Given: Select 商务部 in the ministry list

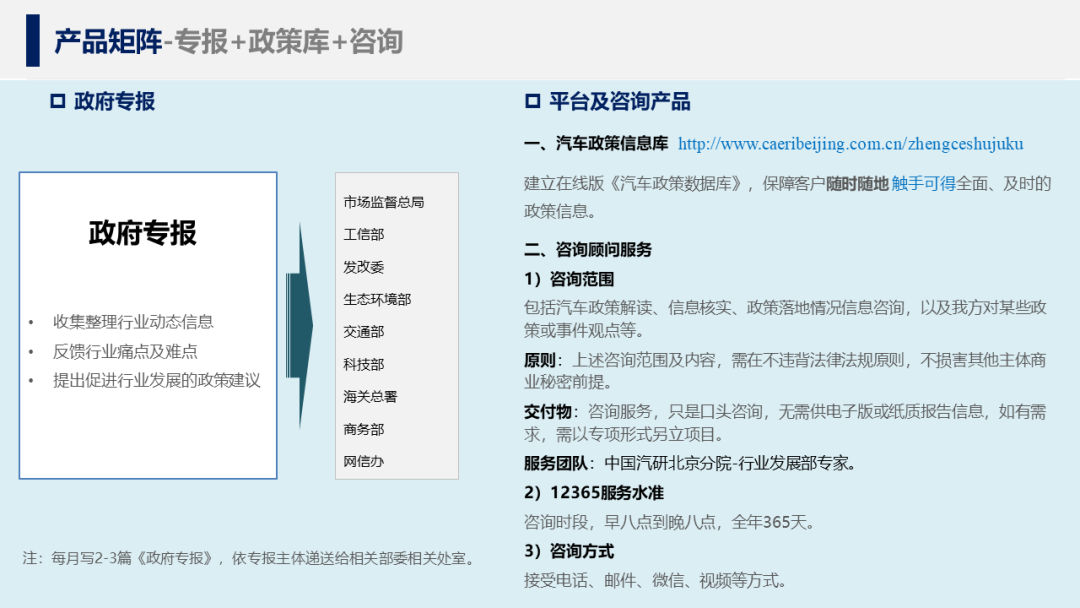Looking at the screenshot, I should [x=364, y=429].
